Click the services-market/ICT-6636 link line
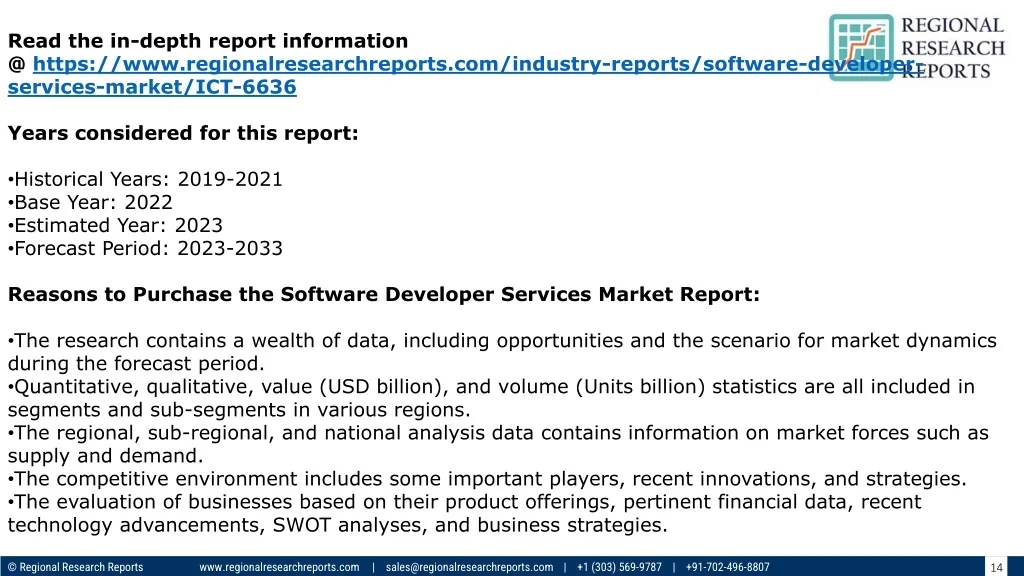This screenshot has height=576, width=1024. point(152,87)
